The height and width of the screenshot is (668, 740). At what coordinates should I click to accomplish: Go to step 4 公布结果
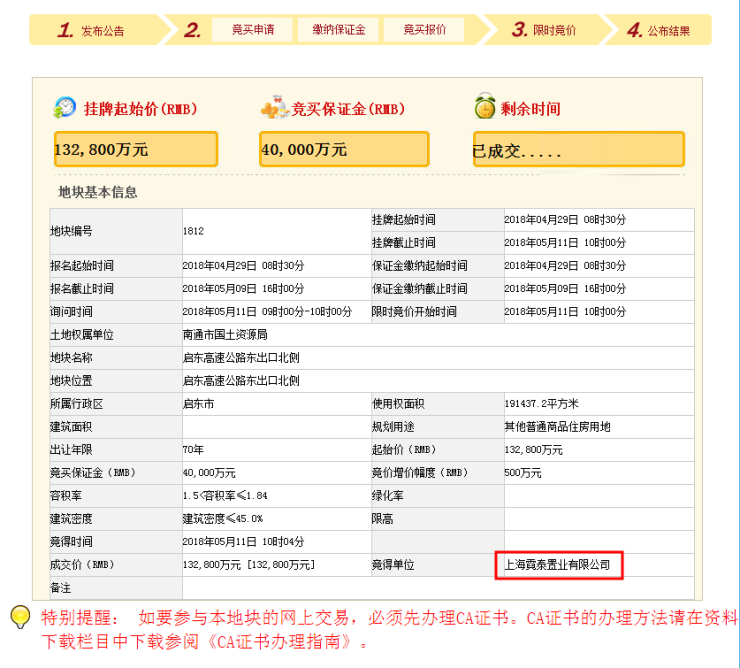[x=660, y=30]
